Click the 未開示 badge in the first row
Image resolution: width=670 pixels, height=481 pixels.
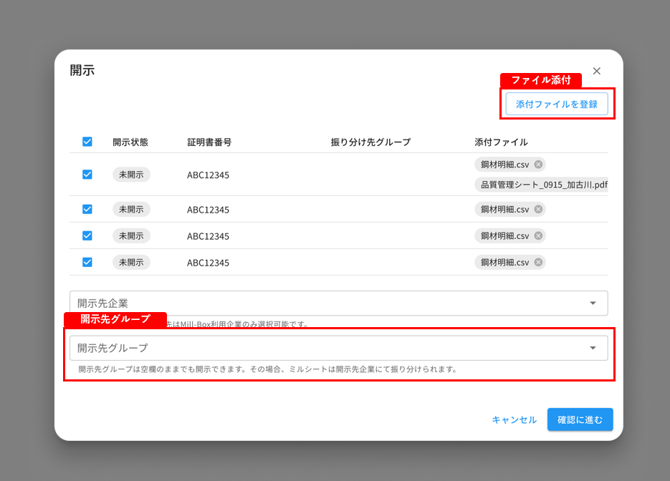[131, 175]
